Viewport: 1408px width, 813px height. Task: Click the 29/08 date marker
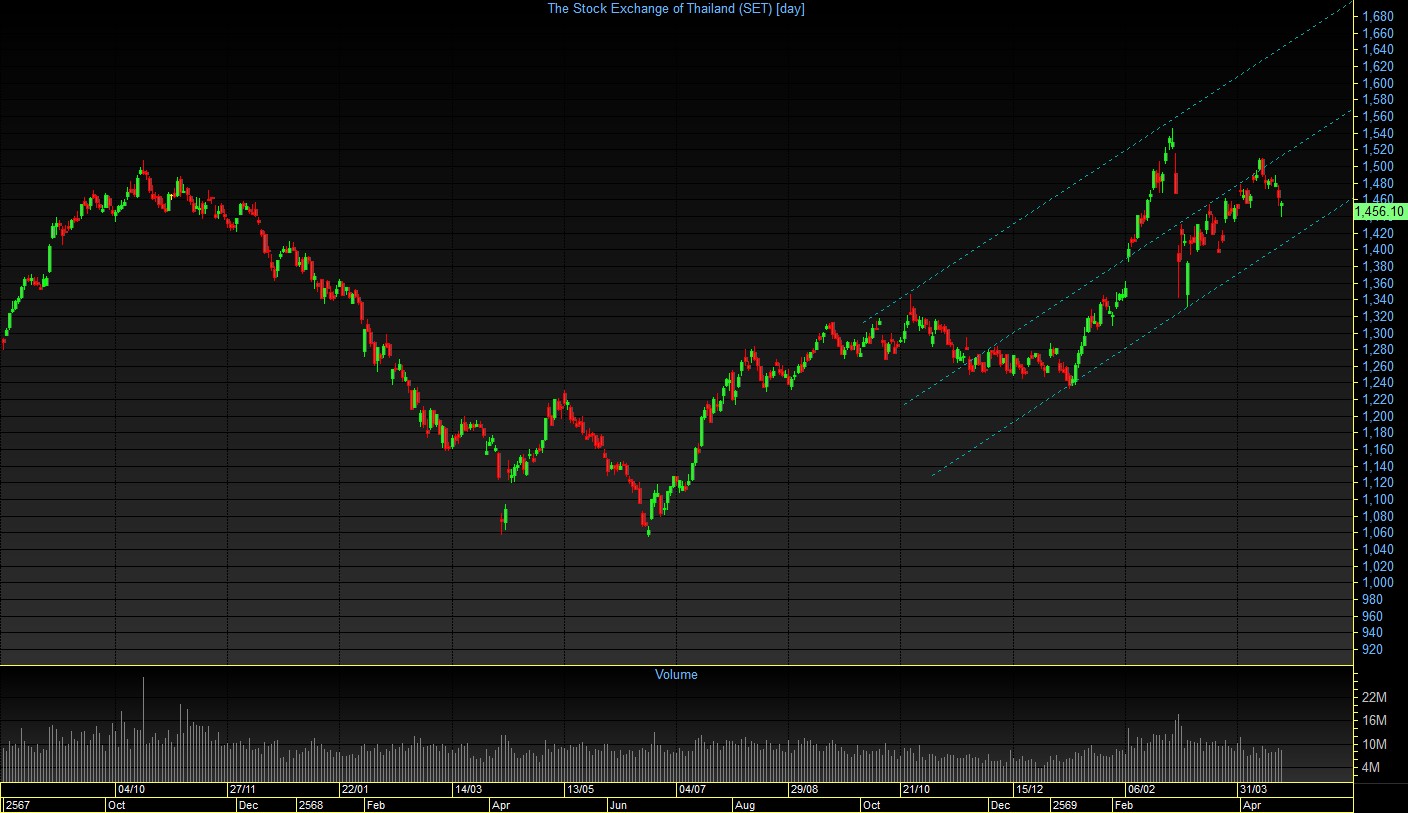(x=804, y=789)
